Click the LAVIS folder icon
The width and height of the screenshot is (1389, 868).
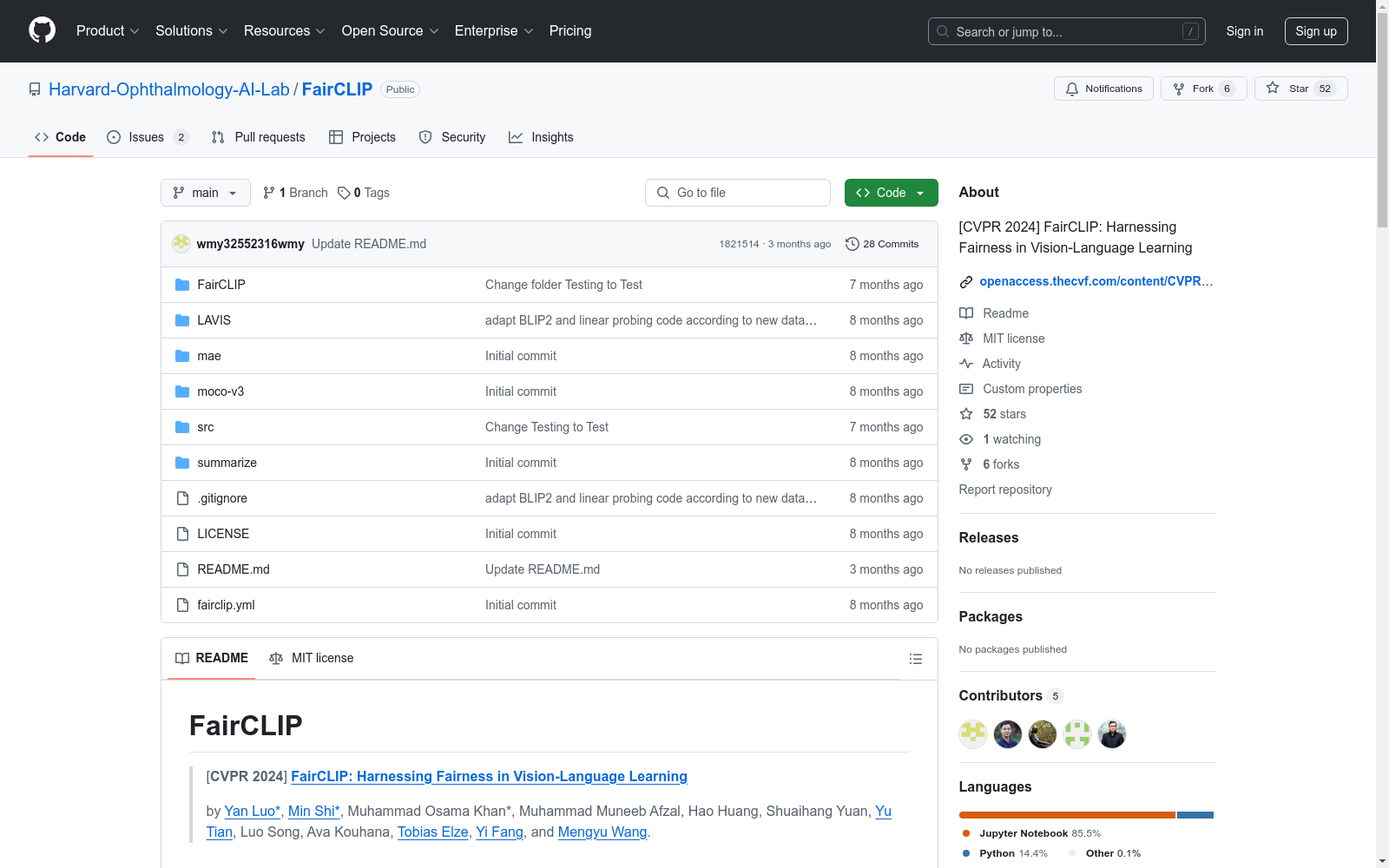(182, 320)
